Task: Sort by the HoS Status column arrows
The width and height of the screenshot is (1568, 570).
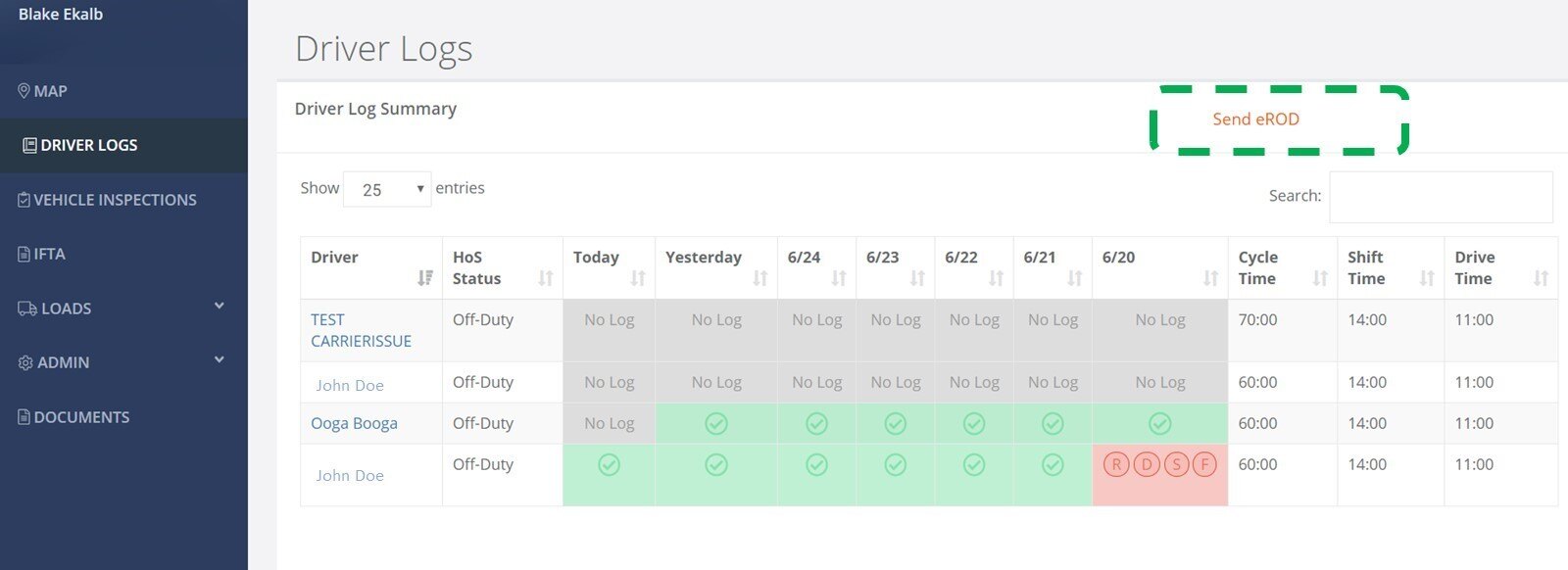Action: (546, 278)
